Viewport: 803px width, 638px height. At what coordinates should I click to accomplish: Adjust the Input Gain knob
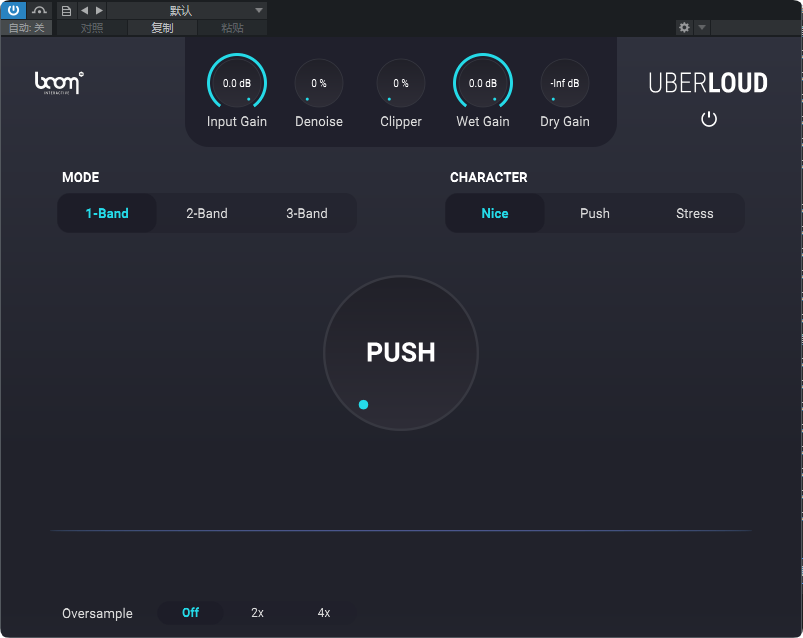[237, 83]
